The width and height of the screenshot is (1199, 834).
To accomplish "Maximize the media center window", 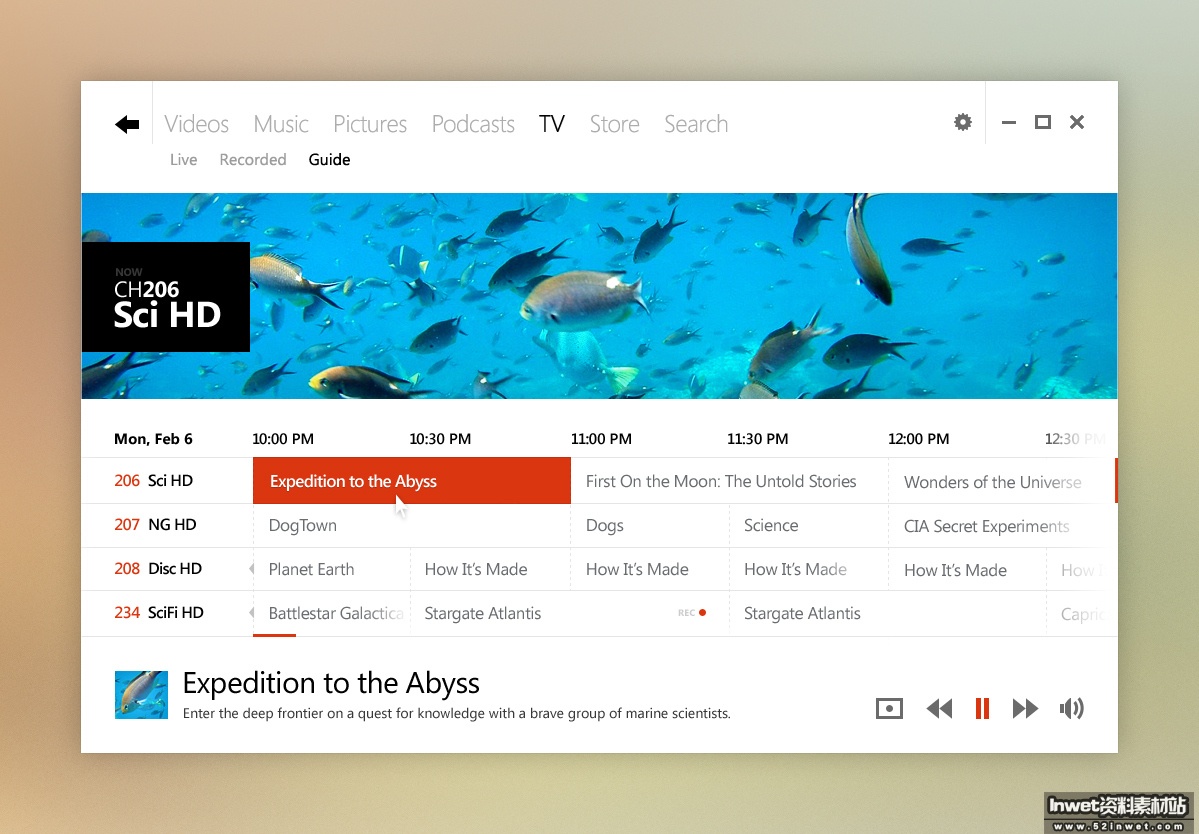I will (x=1042, y=122).
